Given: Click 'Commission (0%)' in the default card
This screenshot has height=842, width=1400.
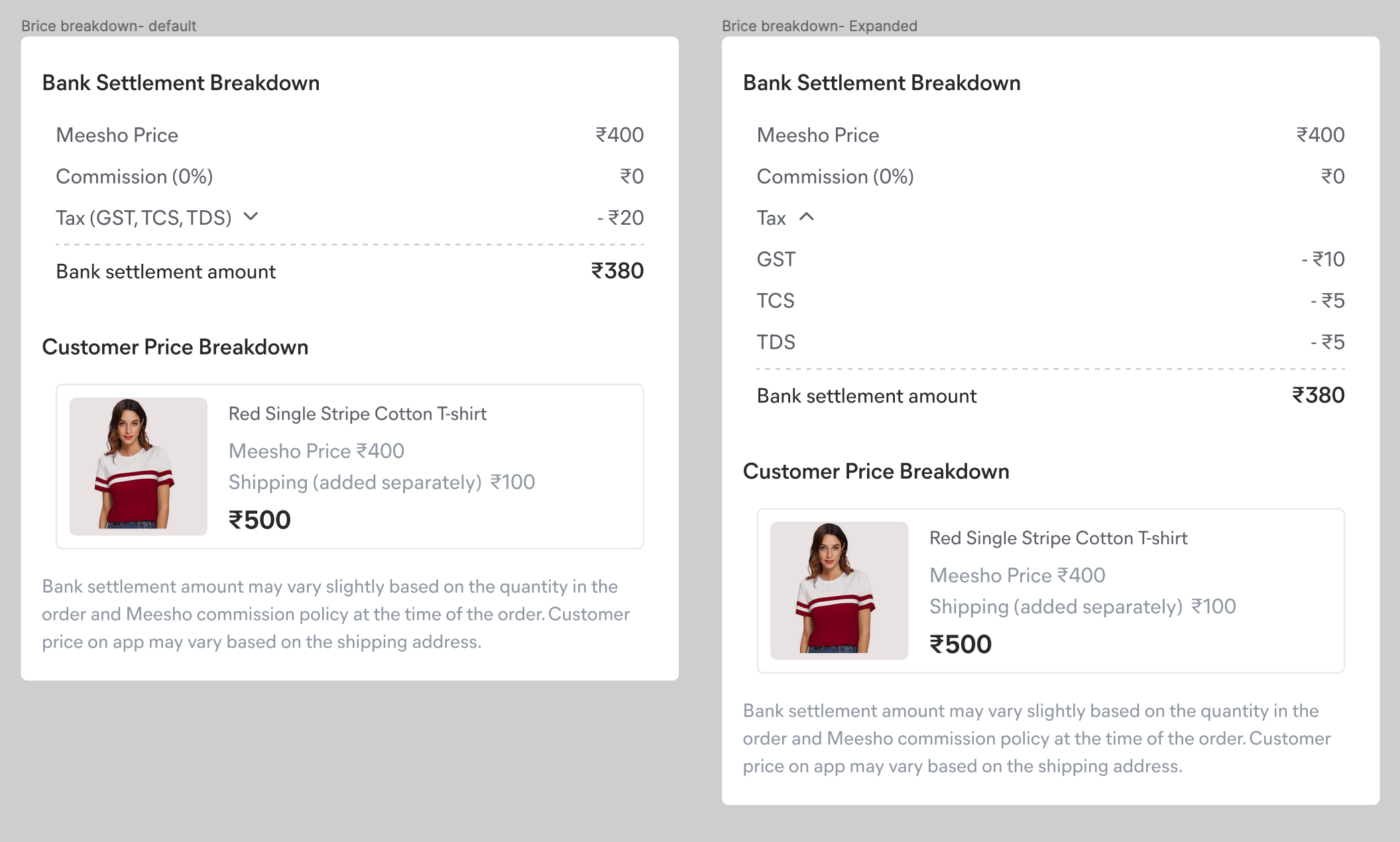Looking at the screenshot, I should click(134, 176).
